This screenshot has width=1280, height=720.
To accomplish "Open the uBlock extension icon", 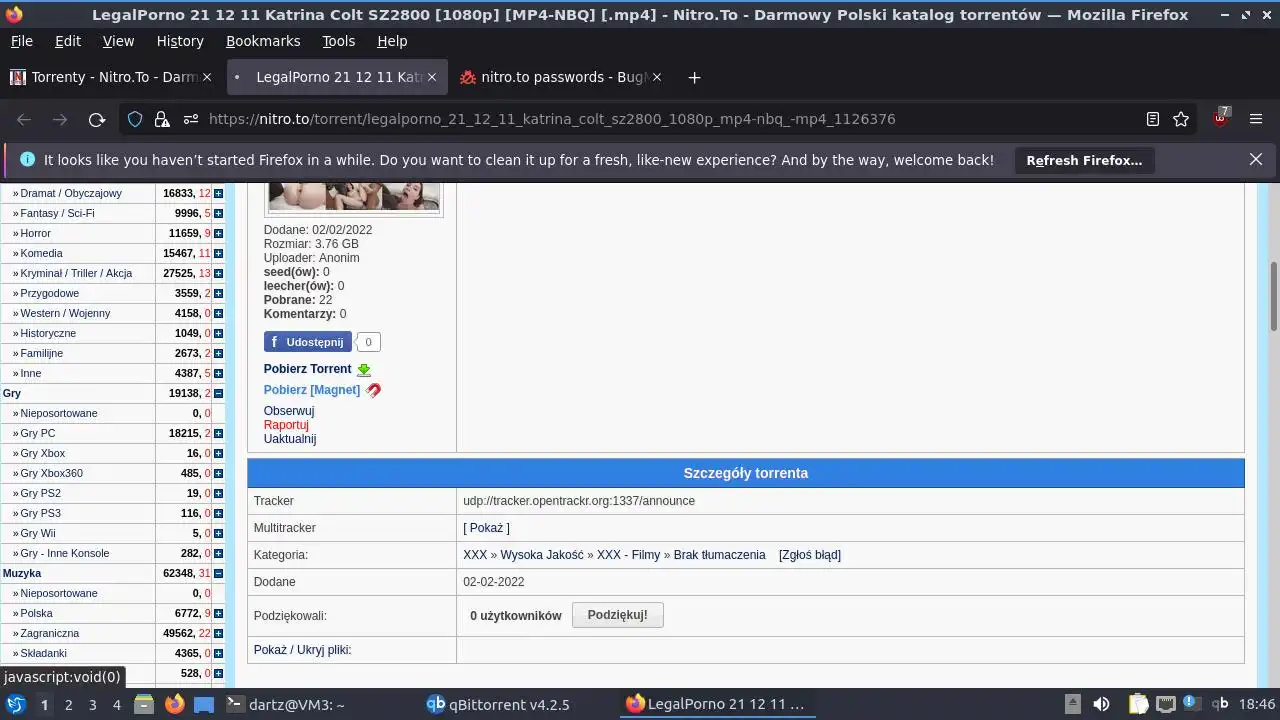I will (x=1221, y=118).
